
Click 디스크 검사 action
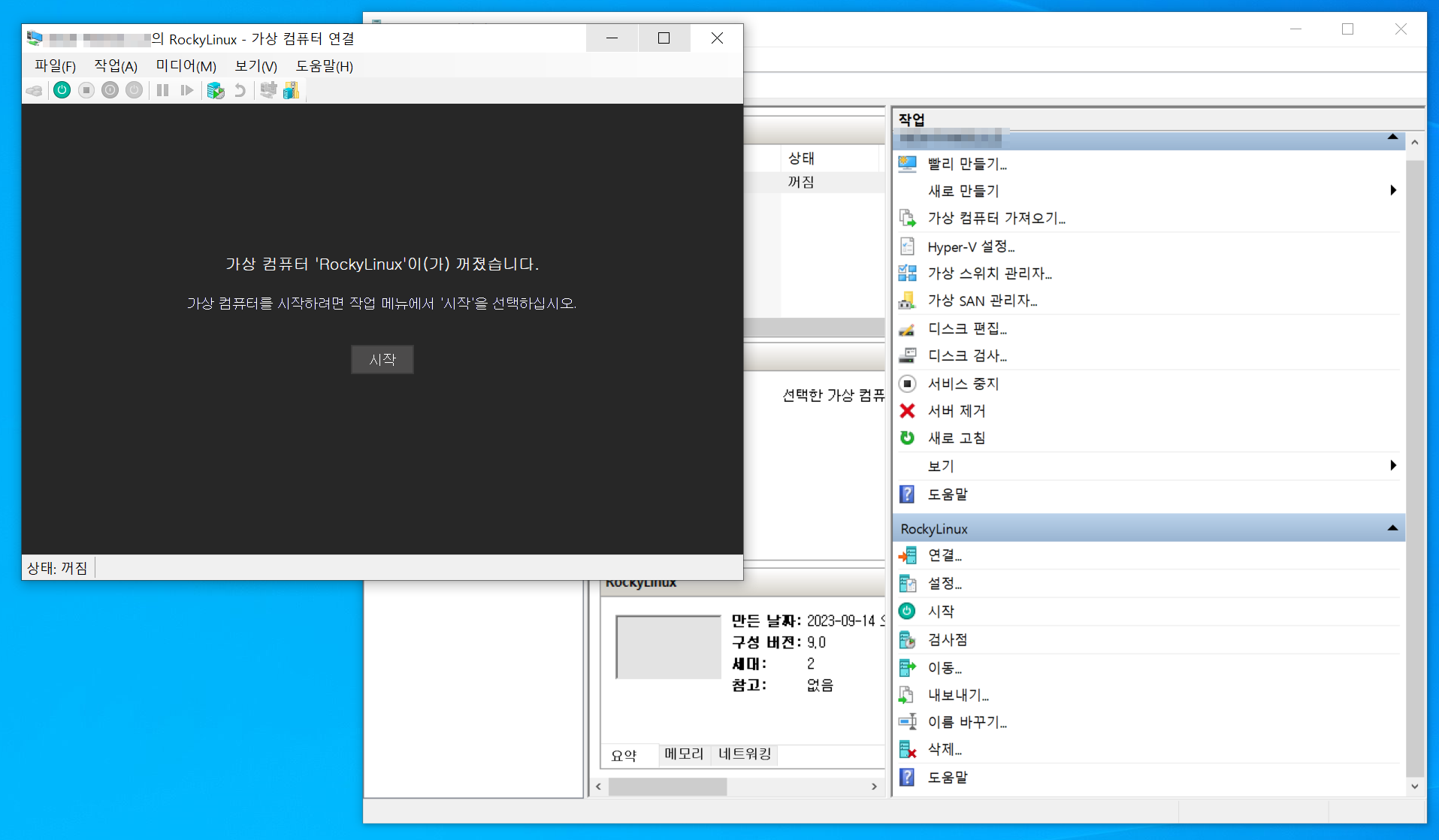pos(967,355)
